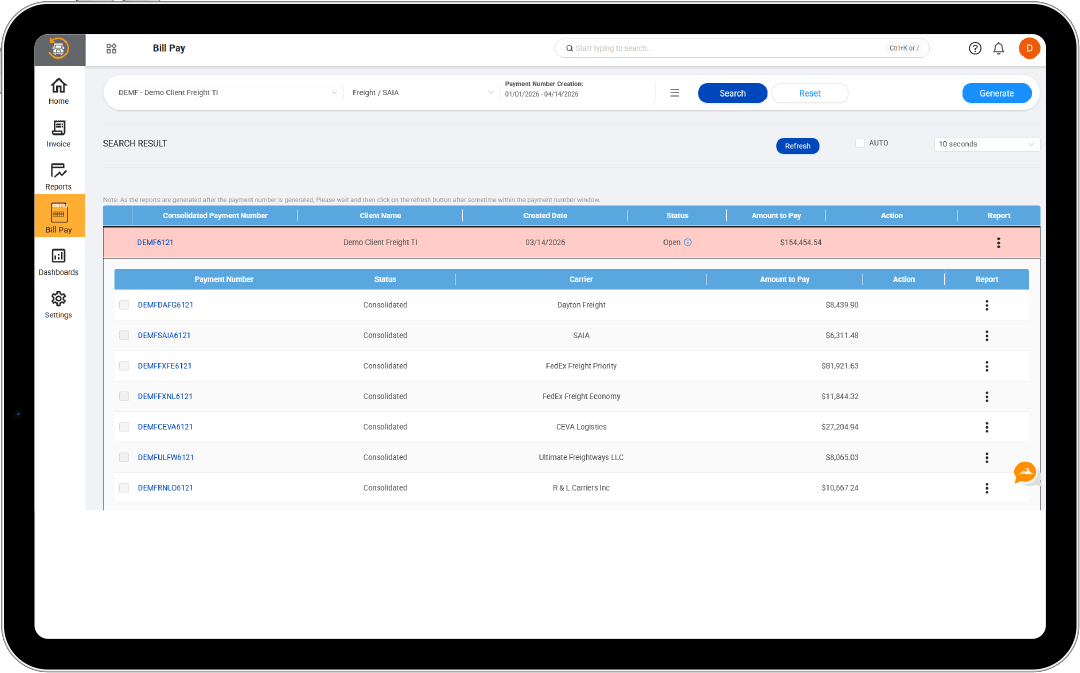Screen dimensions: 1080x673
Task: Open report menu for SAIA row
Action: click(986, 335)
